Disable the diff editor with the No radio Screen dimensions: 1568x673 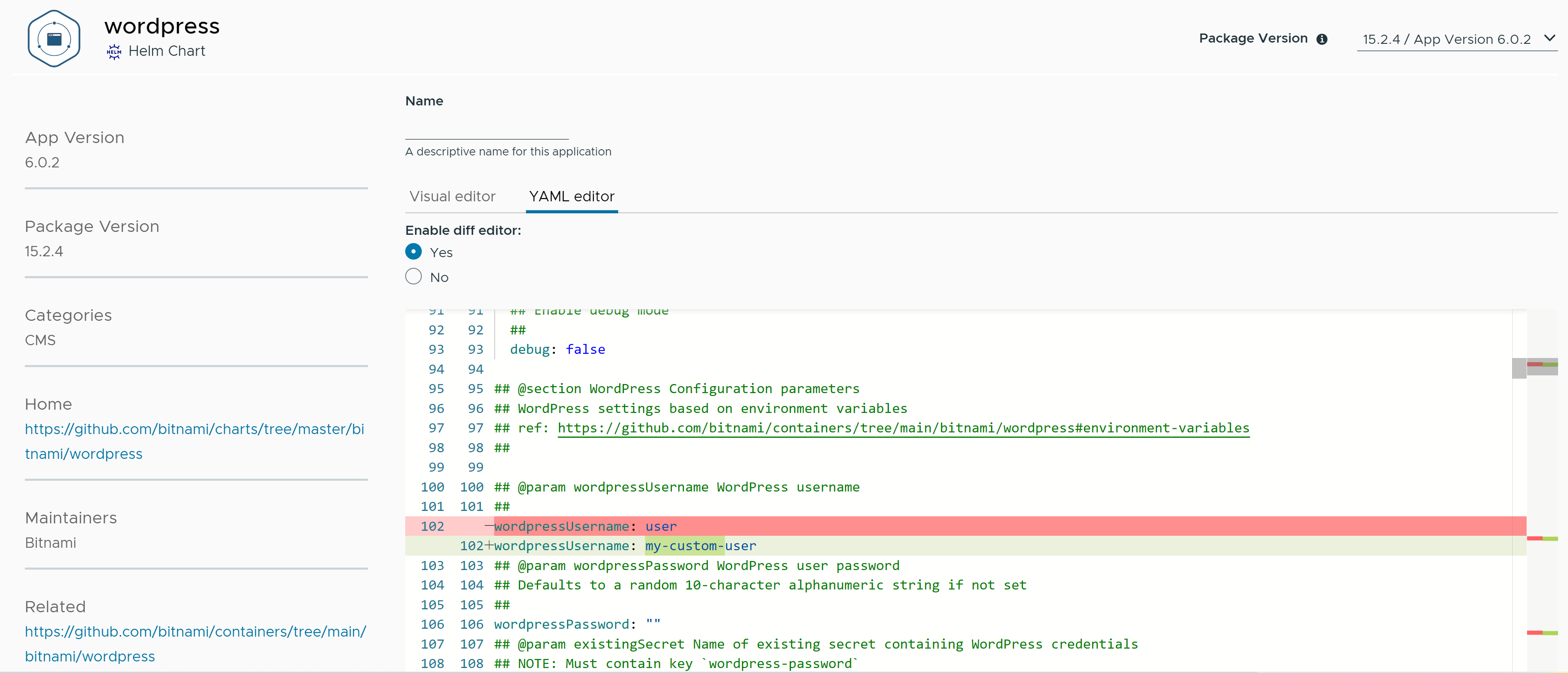[414, 276]
